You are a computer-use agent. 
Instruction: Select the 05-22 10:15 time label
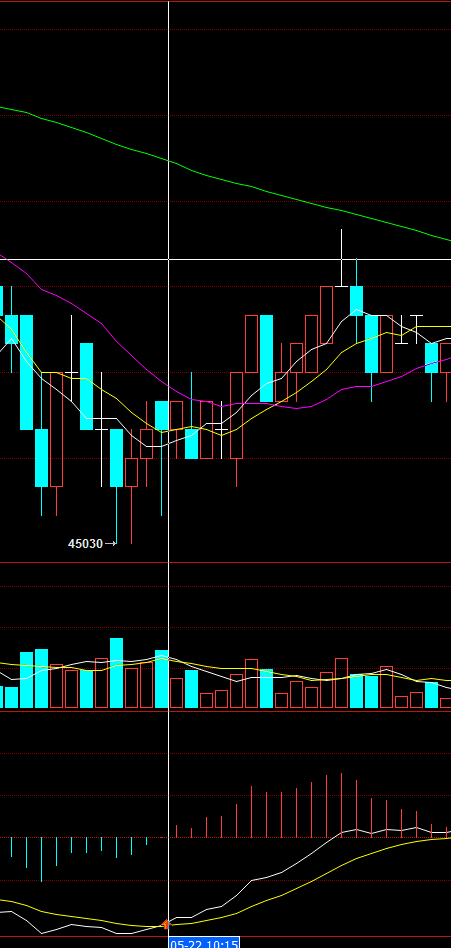(x=204, y=944)
